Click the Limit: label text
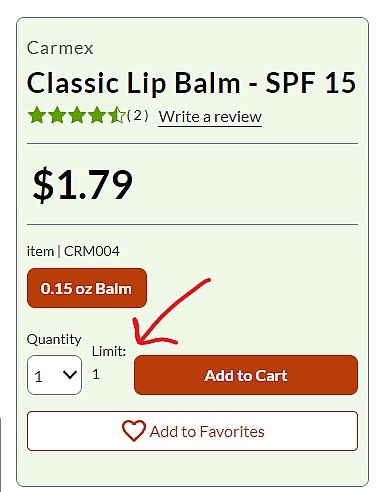 (x=109, y=351)
